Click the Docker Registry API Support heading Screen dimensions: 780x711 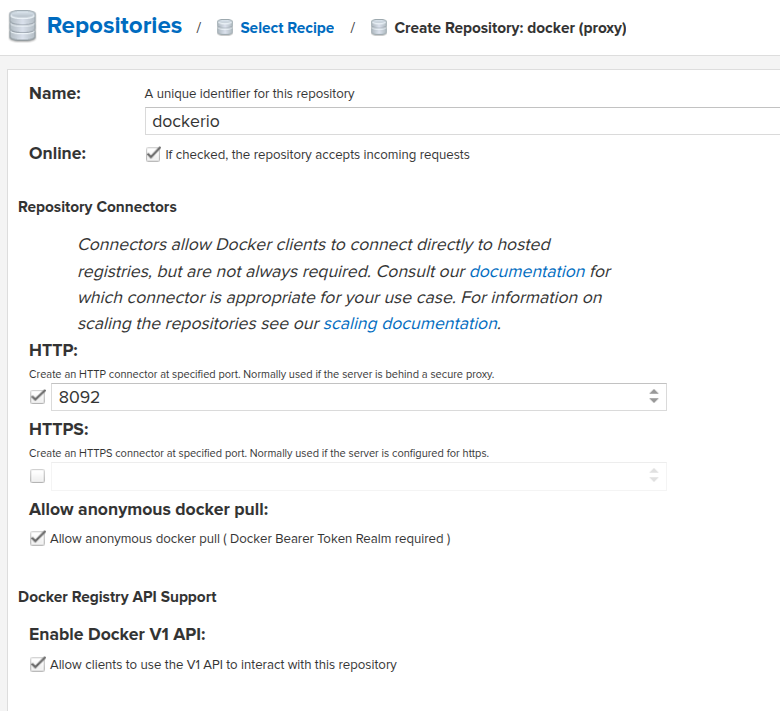tap(117, 597)
